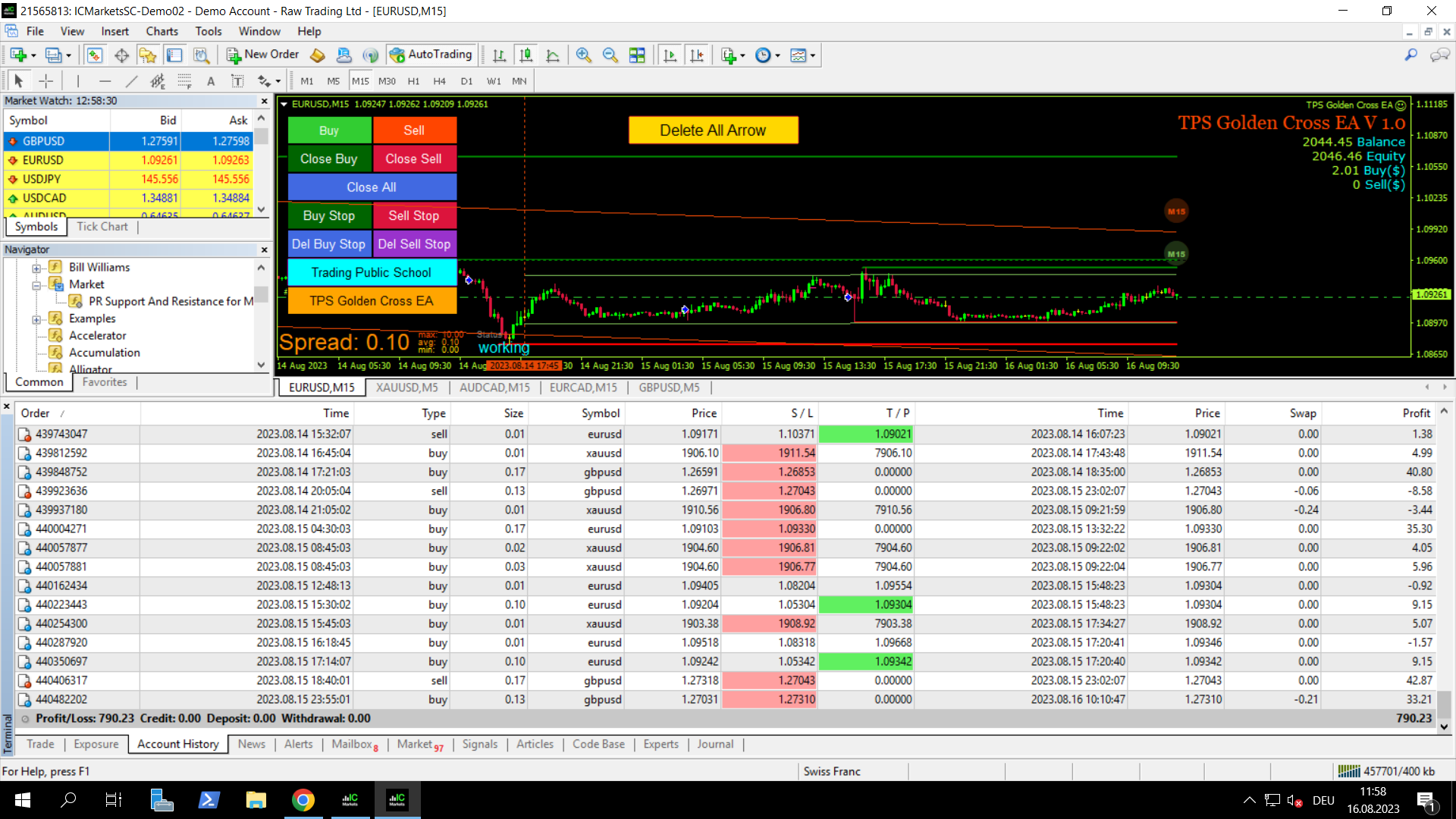Open the New Order dialog

pos(263,55)
